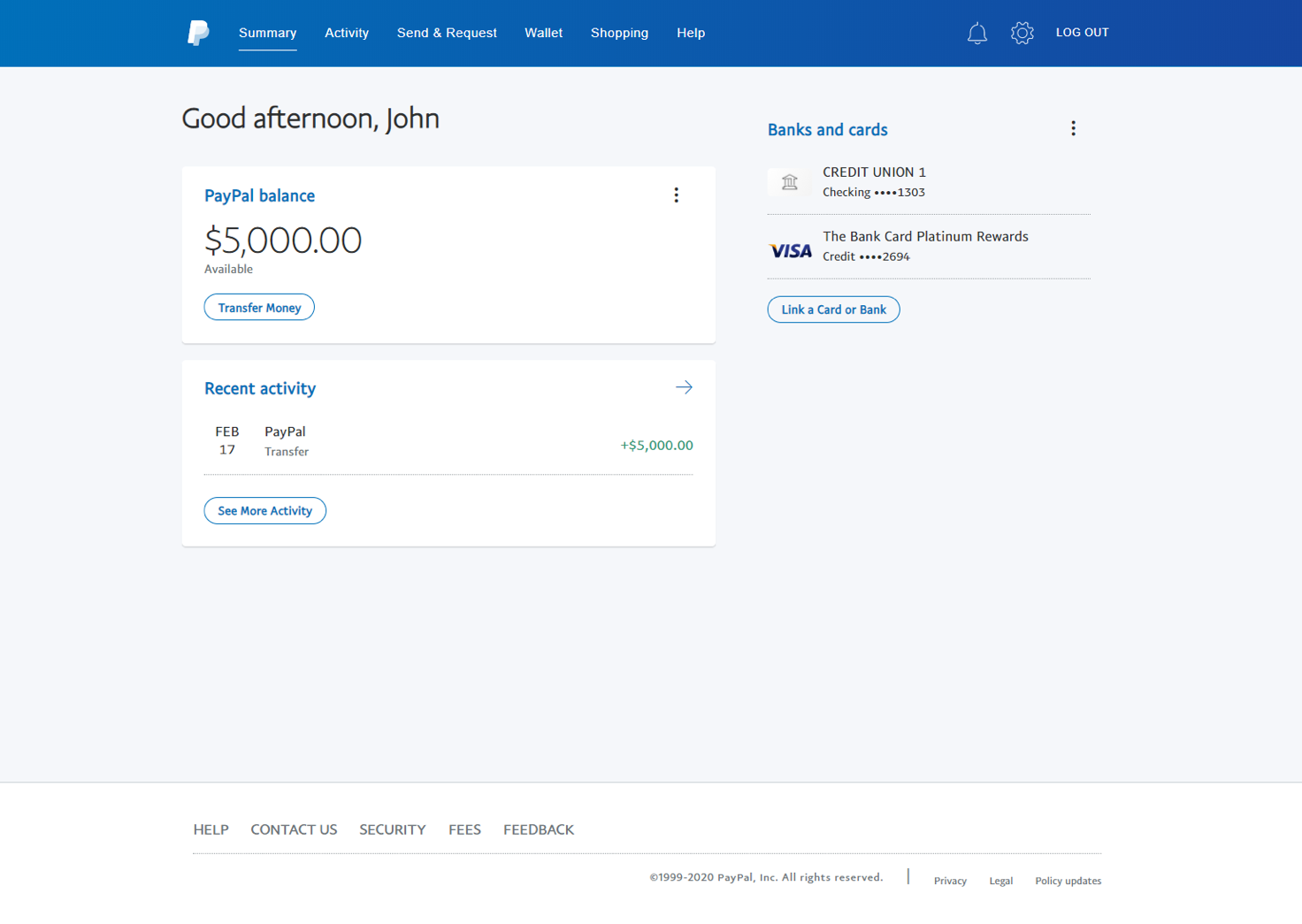Select The Bank Card Platinum Rewards

(925, 237)
